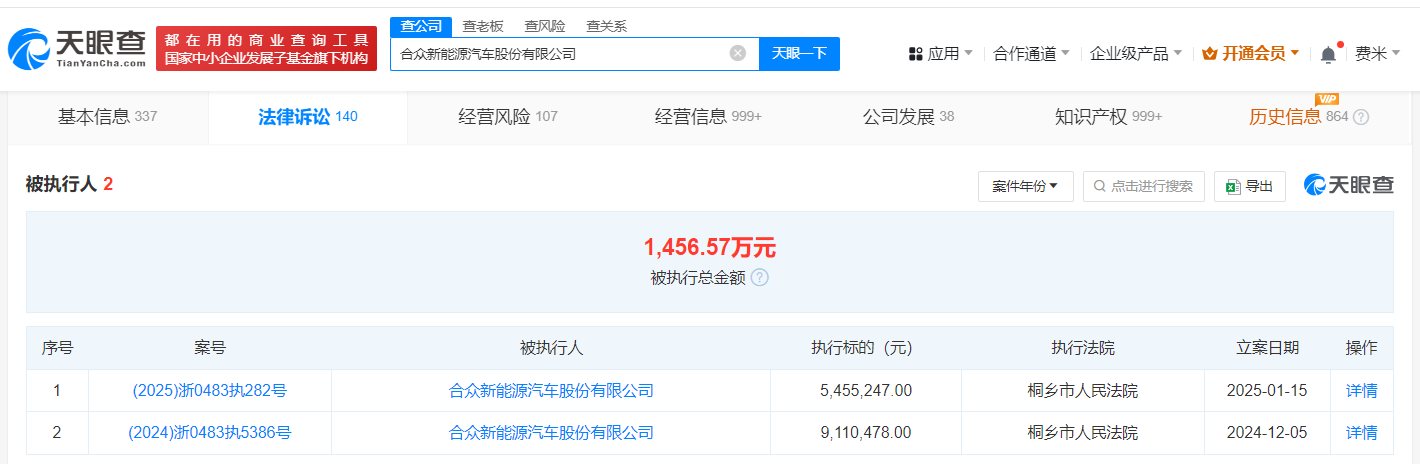Click help icon beside 被执行总金额
The image size is (1420, 464).
[x=760, y=278]
